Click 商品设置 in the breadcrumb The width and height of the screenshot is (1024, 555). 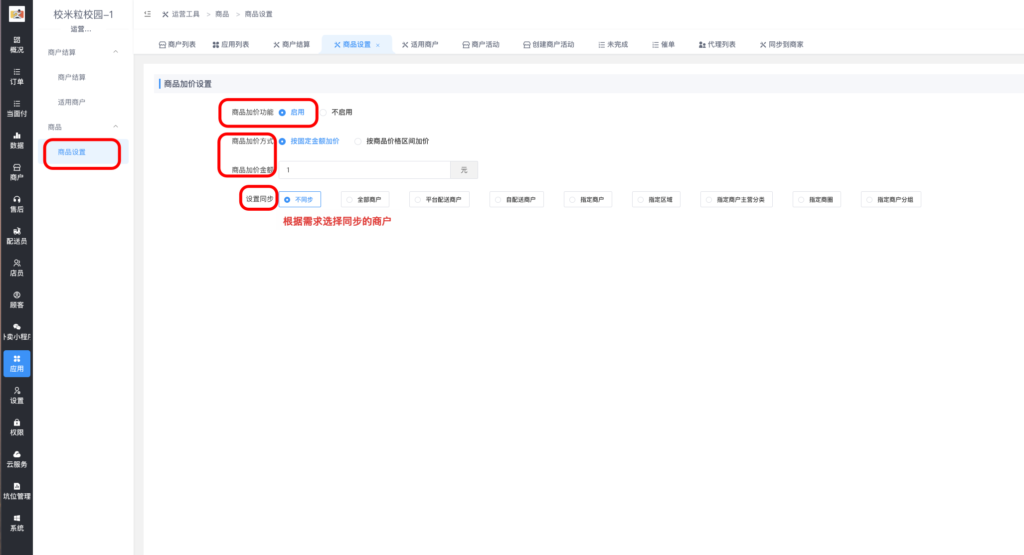259,14
